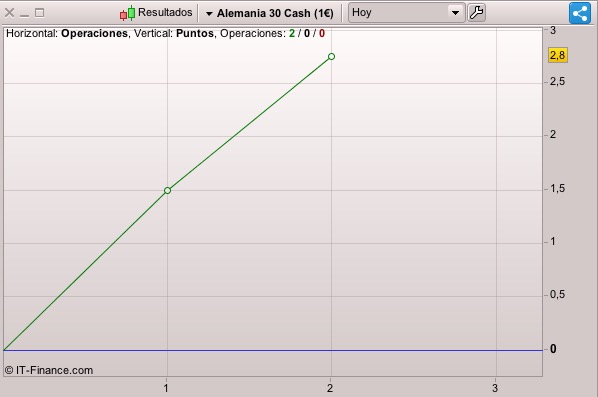Click the 0,5 vertical axis label
Image resolution: width=598 pixels, height=397 pixels.
(557, 294)
